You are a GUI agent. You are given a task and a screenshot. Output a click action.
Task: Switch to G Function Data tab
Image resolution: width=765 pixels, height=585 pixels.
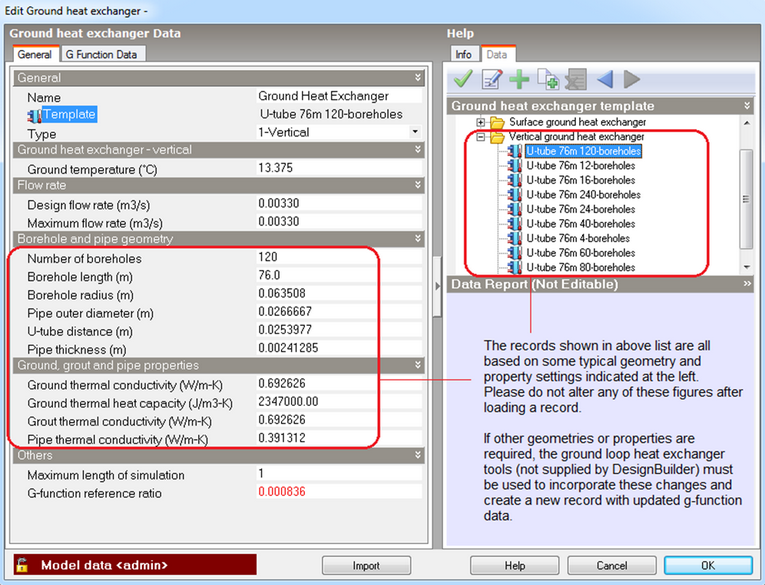point(102,54)
